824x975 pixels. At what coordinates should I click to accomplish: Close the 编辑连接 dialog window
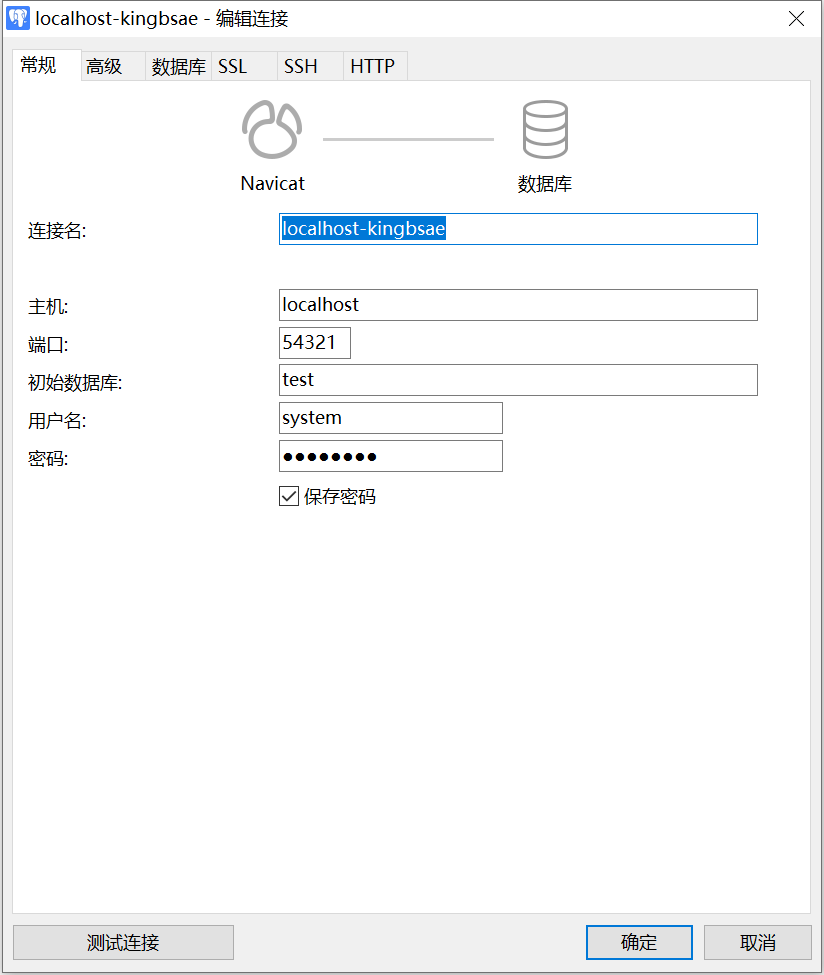click(x=796, y=19)
